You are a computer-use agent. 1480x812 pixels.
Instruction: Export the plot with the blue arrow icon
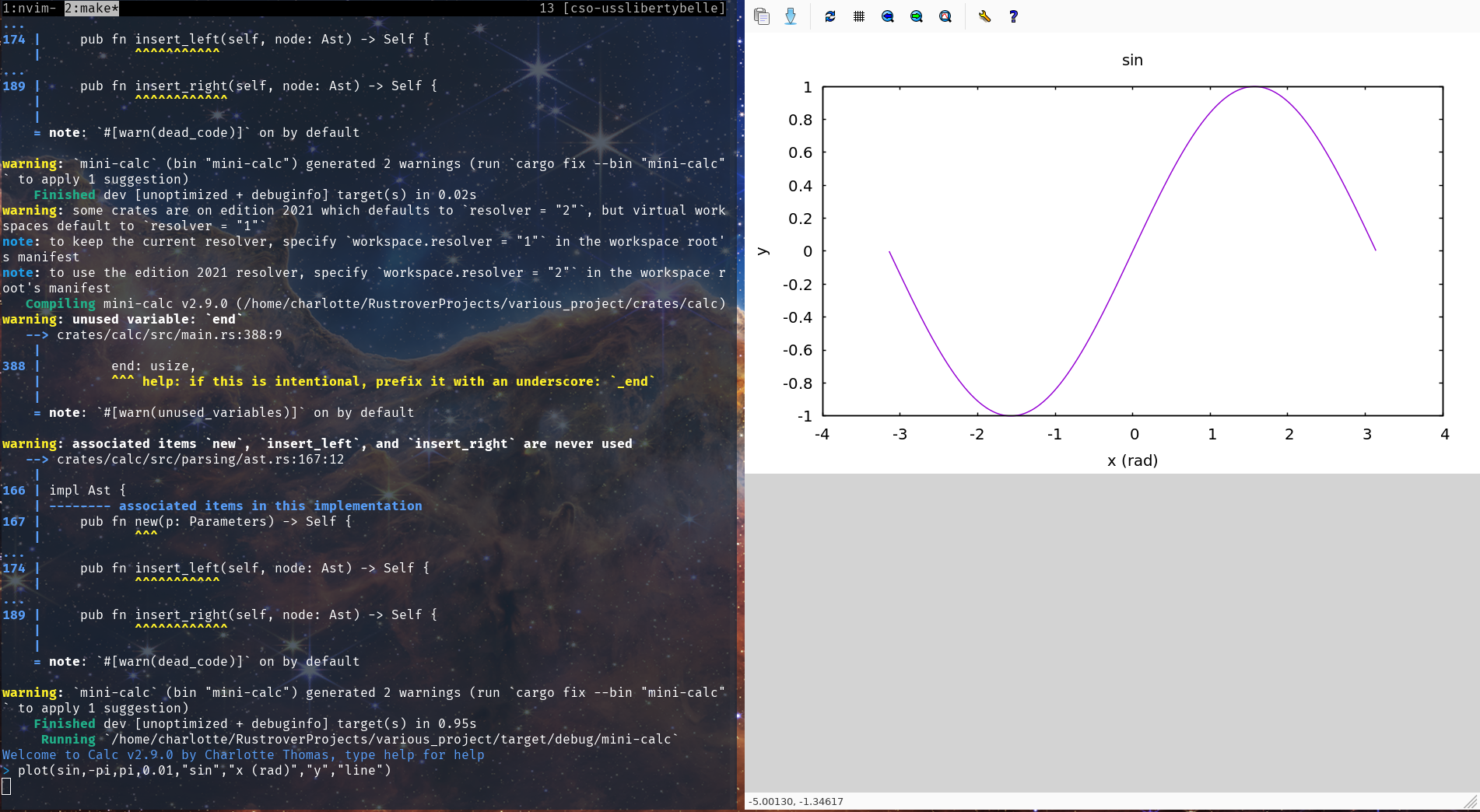[791, 16]
